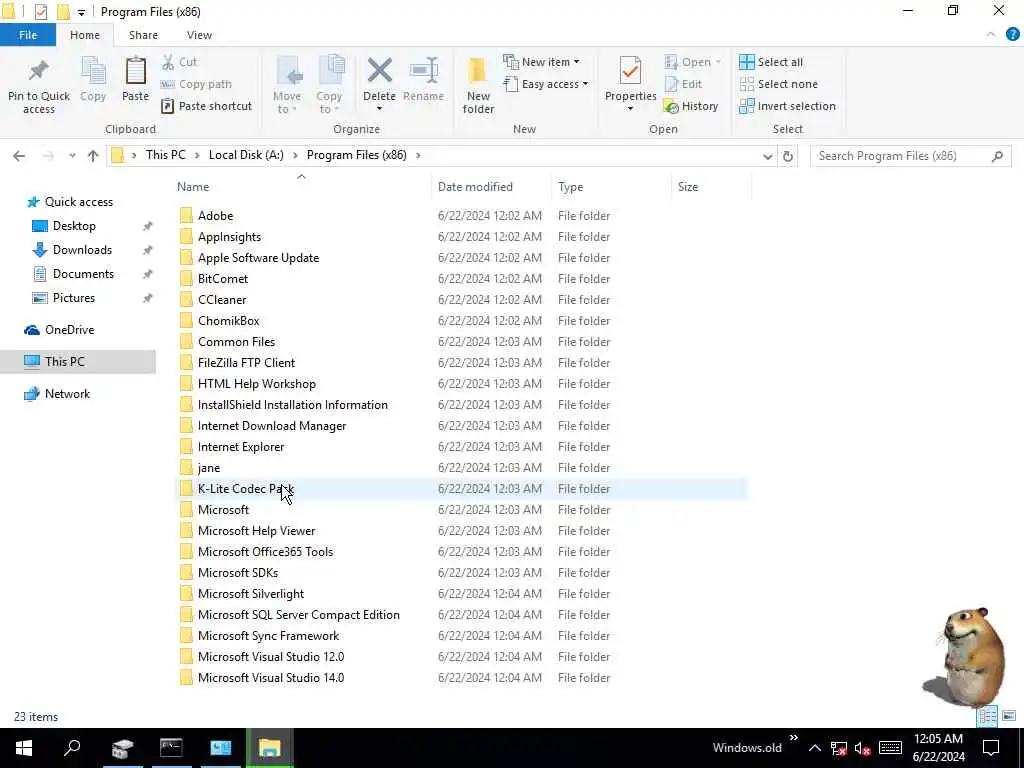Sort by Name column header
Screen dimensions: 1024x768
tap(193, 187)
